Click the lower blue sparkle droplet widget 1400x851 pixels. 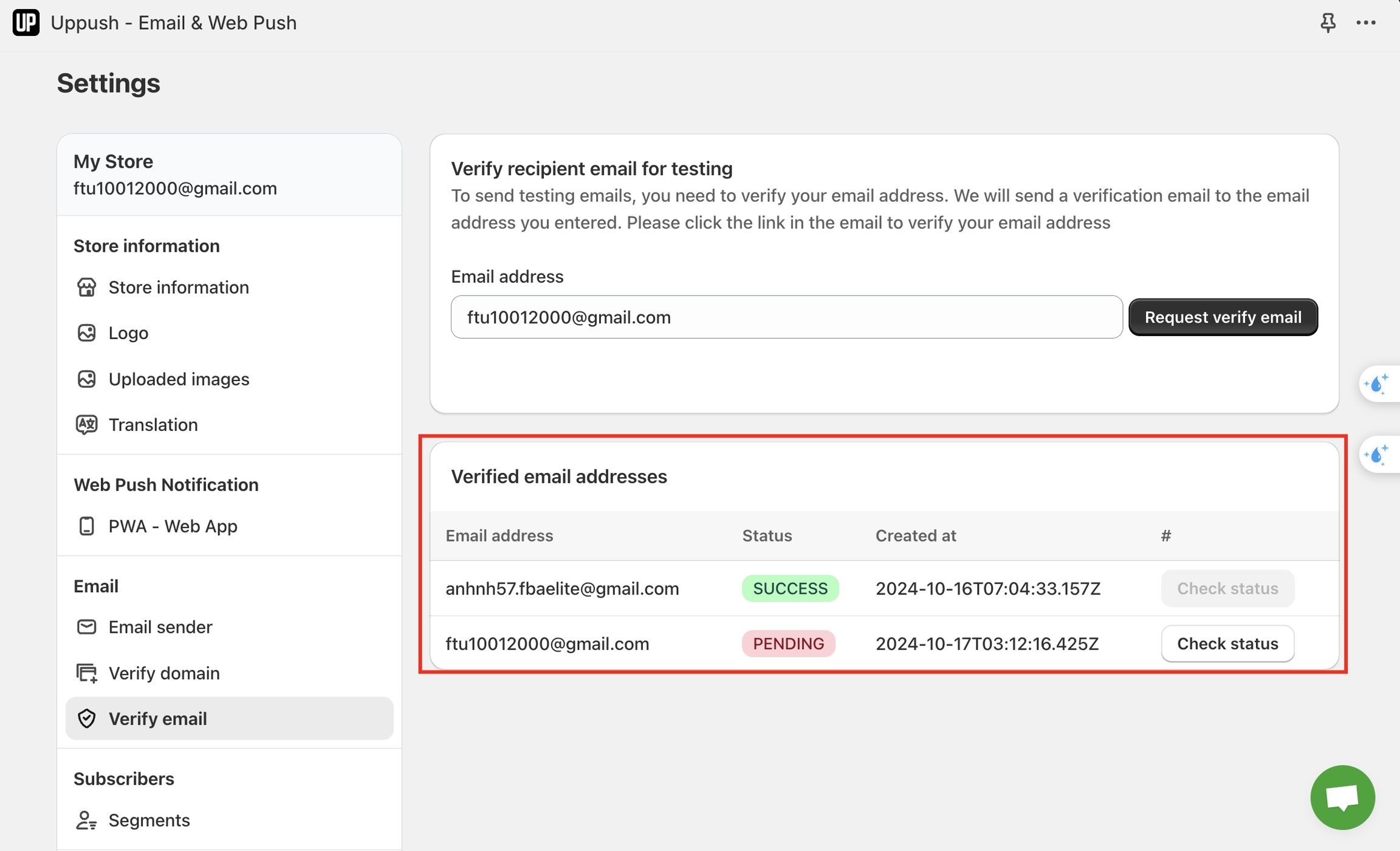(1377, 455)
